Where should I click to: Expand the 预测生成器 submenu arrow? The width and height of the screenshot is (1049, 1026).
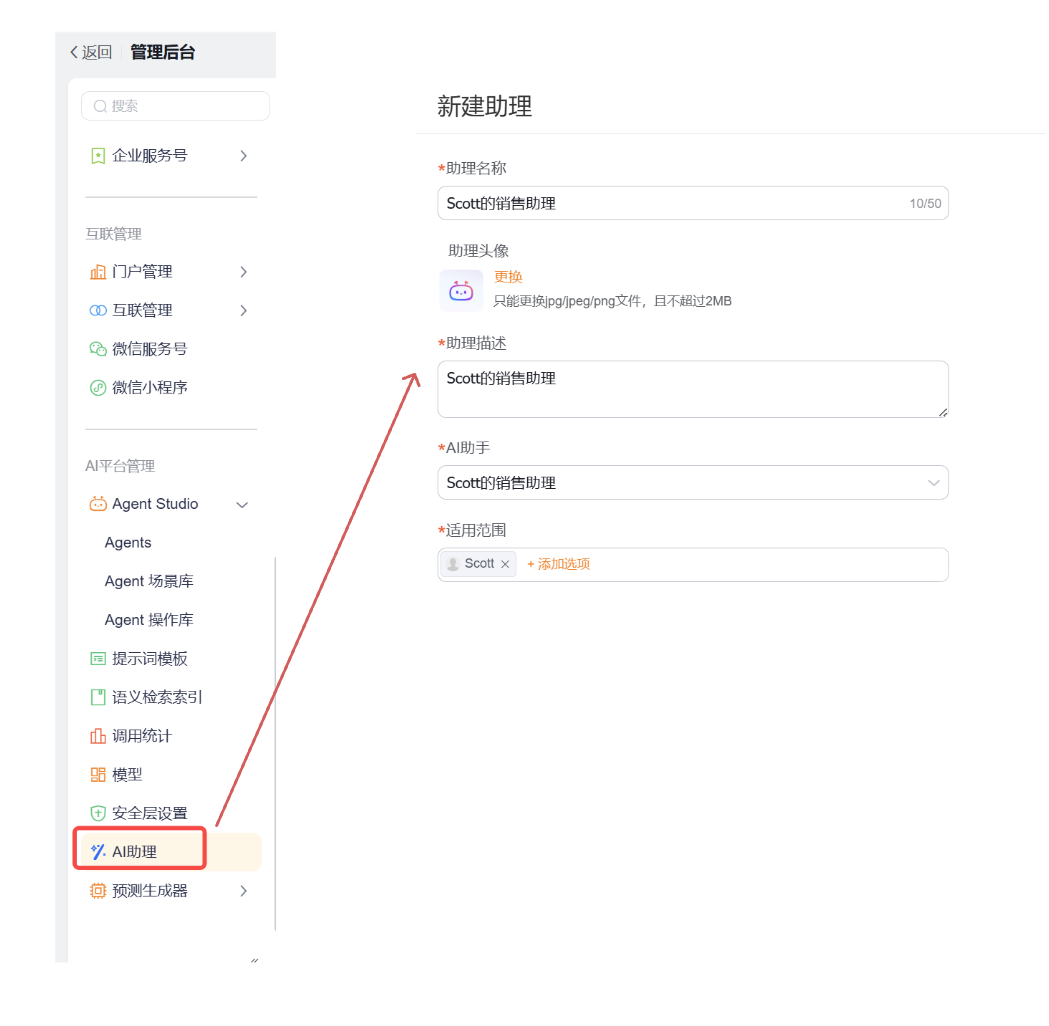(x=243, y=891)
